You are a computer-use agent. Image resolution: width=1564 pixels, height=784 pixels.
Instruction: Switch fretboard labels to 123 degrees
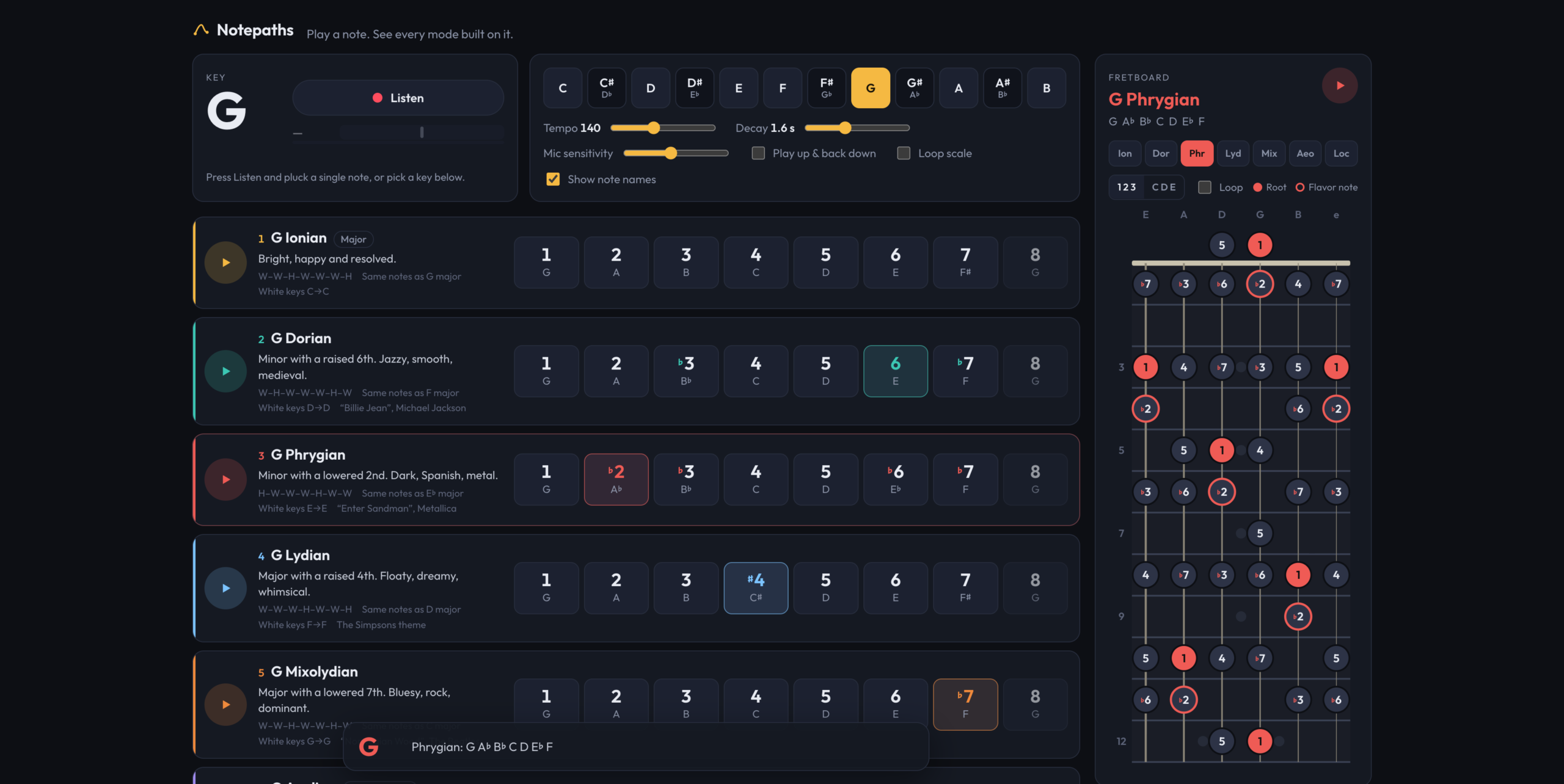pos(1127,187)
